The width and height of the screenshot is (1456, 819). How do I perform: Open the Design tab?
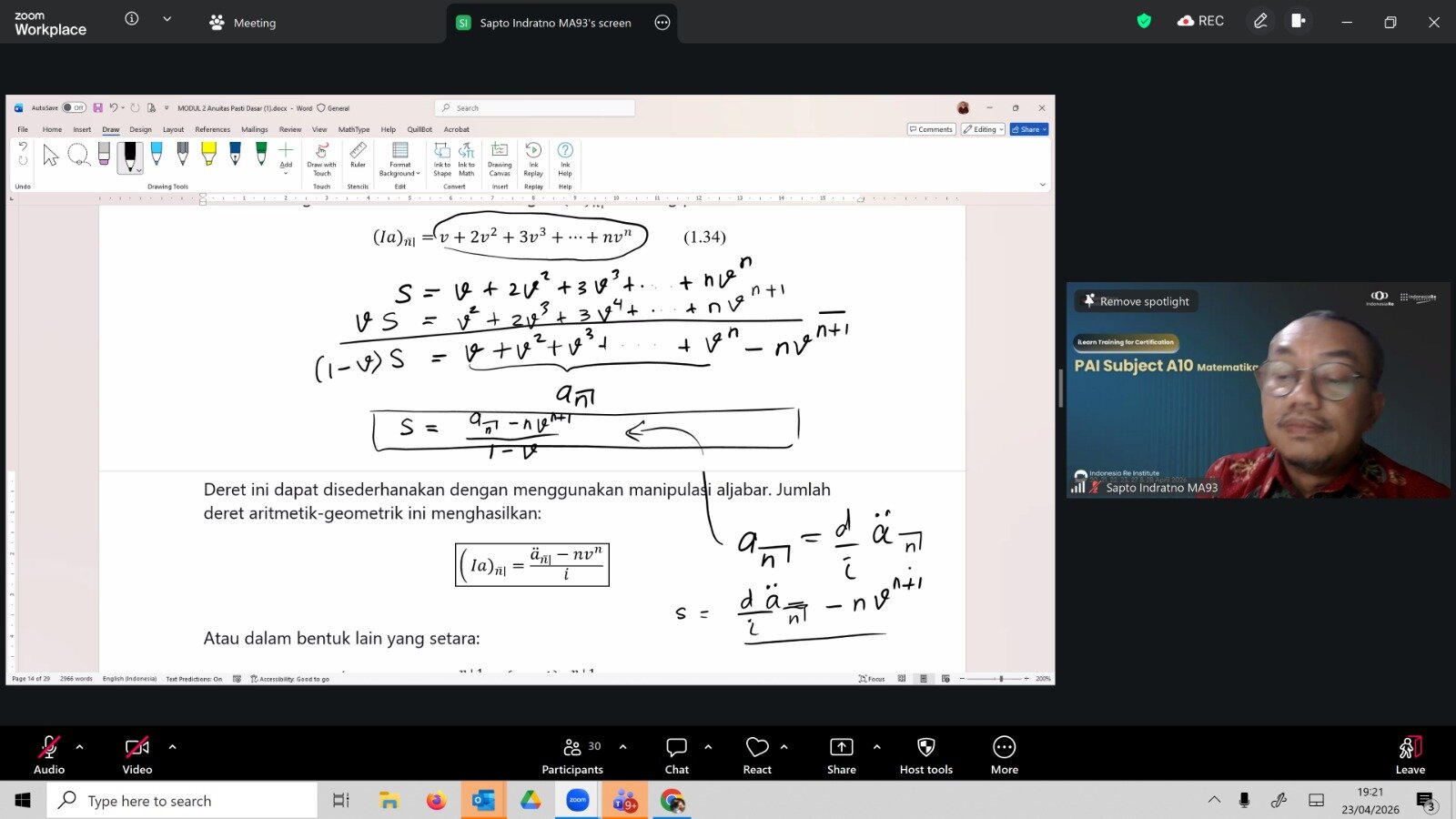point(140,129)
